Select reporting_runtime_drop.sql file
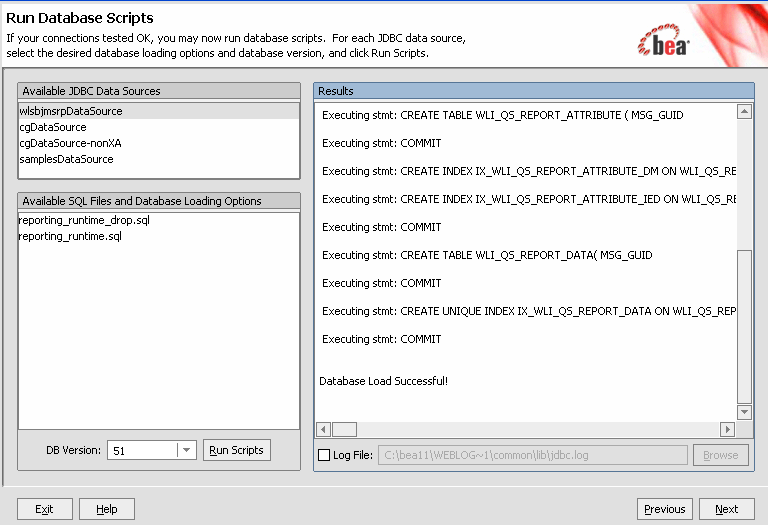This screenshot has height=525, width=768. [159, 220]
